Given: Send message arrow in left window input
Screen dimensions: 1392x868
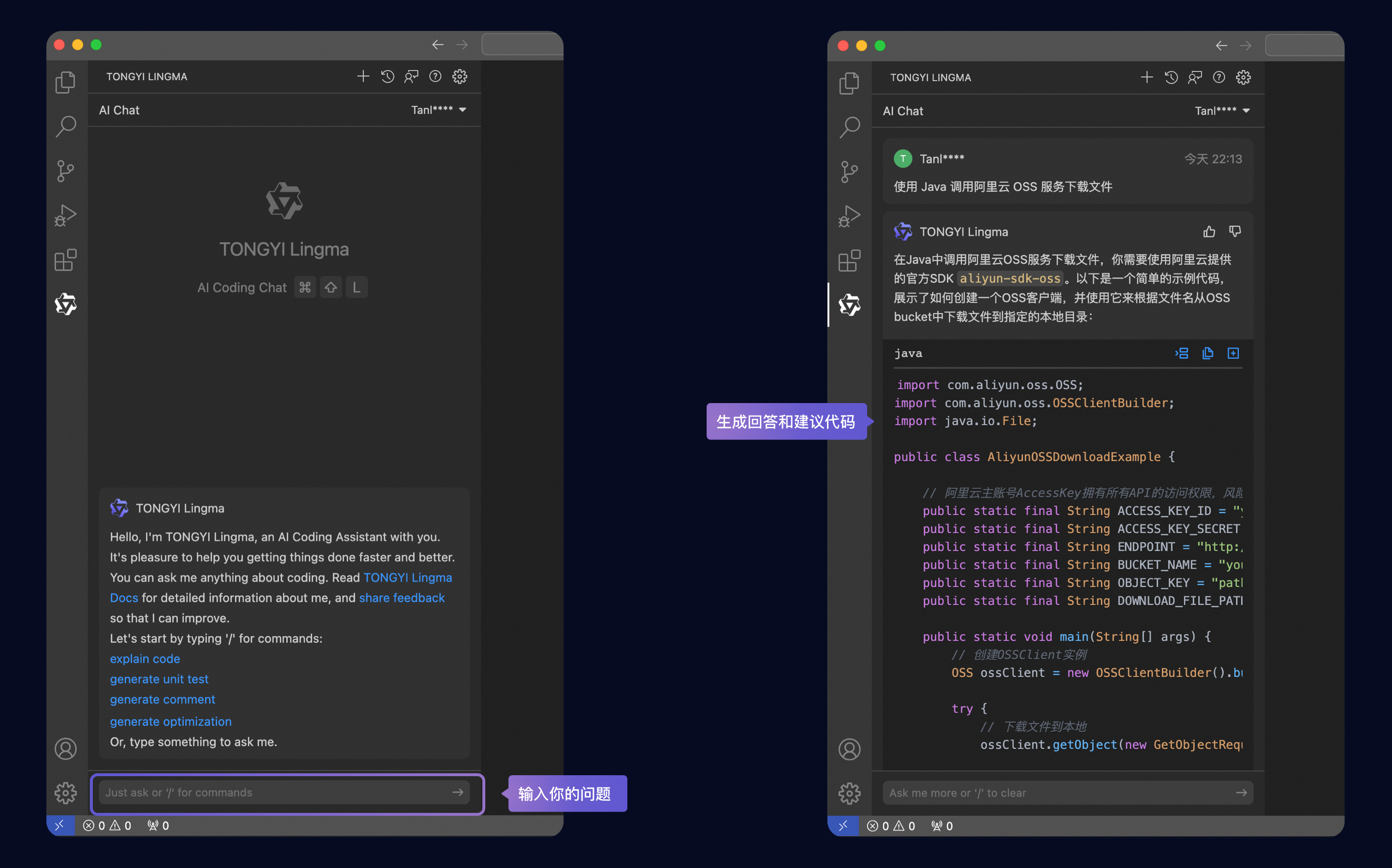Looking at the screenshot, I should click(458, 792).
